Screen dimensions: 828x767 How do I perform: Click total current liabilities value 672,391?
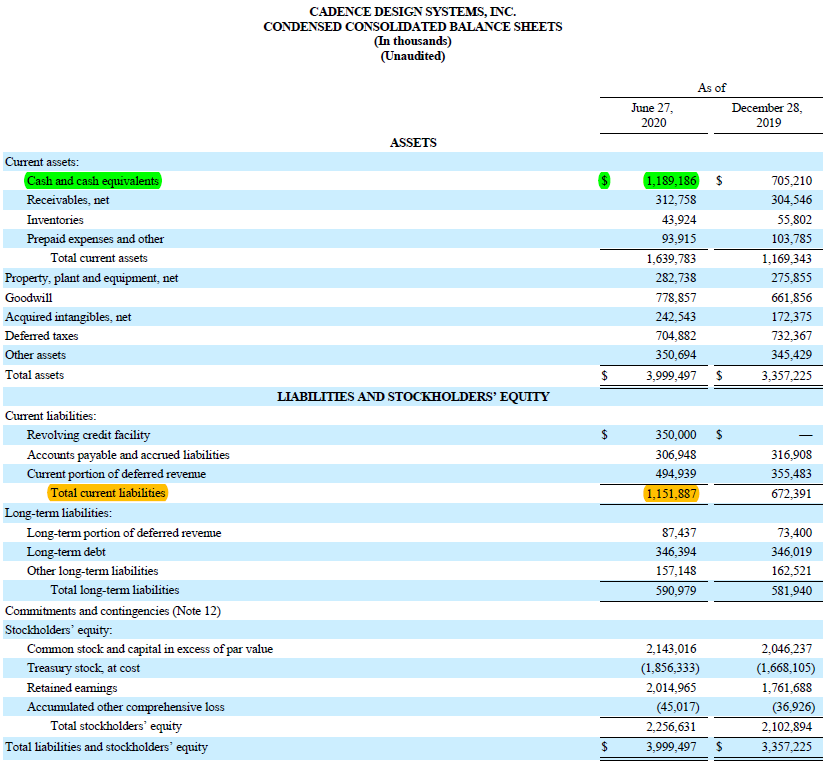click(x=792, y=494)
